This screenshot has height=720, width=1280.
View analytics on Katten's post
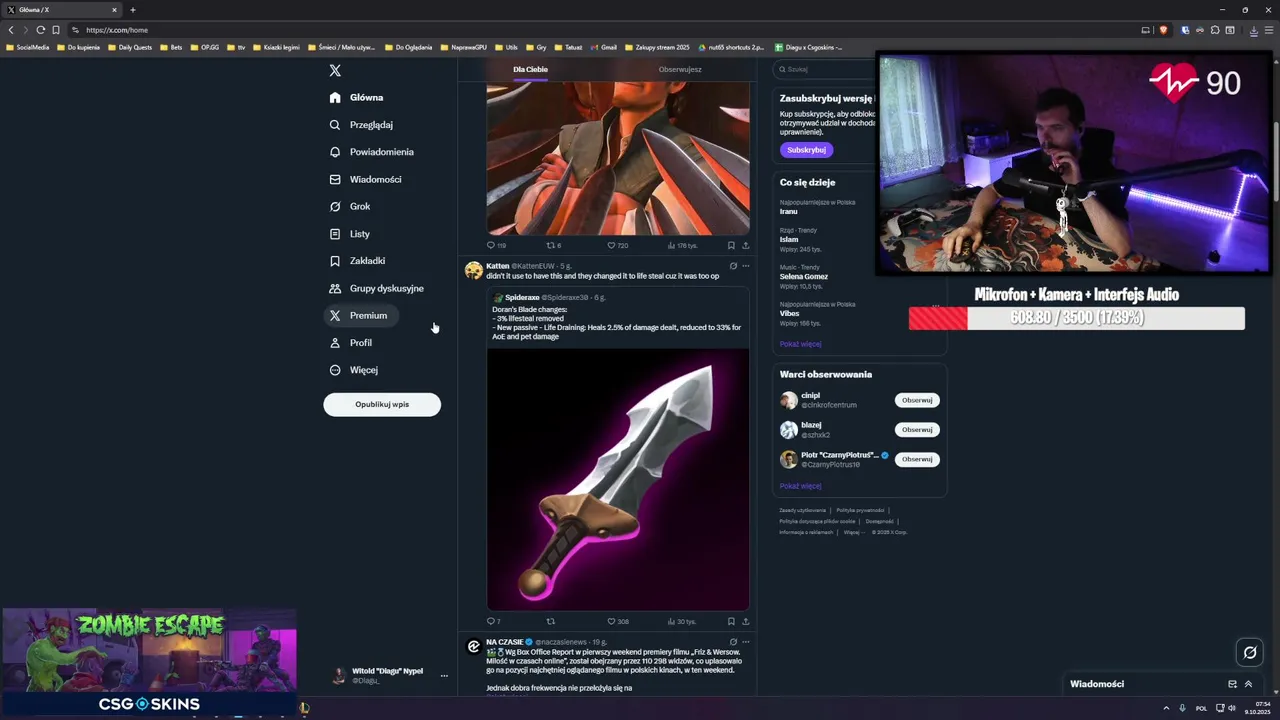(673, 621)
